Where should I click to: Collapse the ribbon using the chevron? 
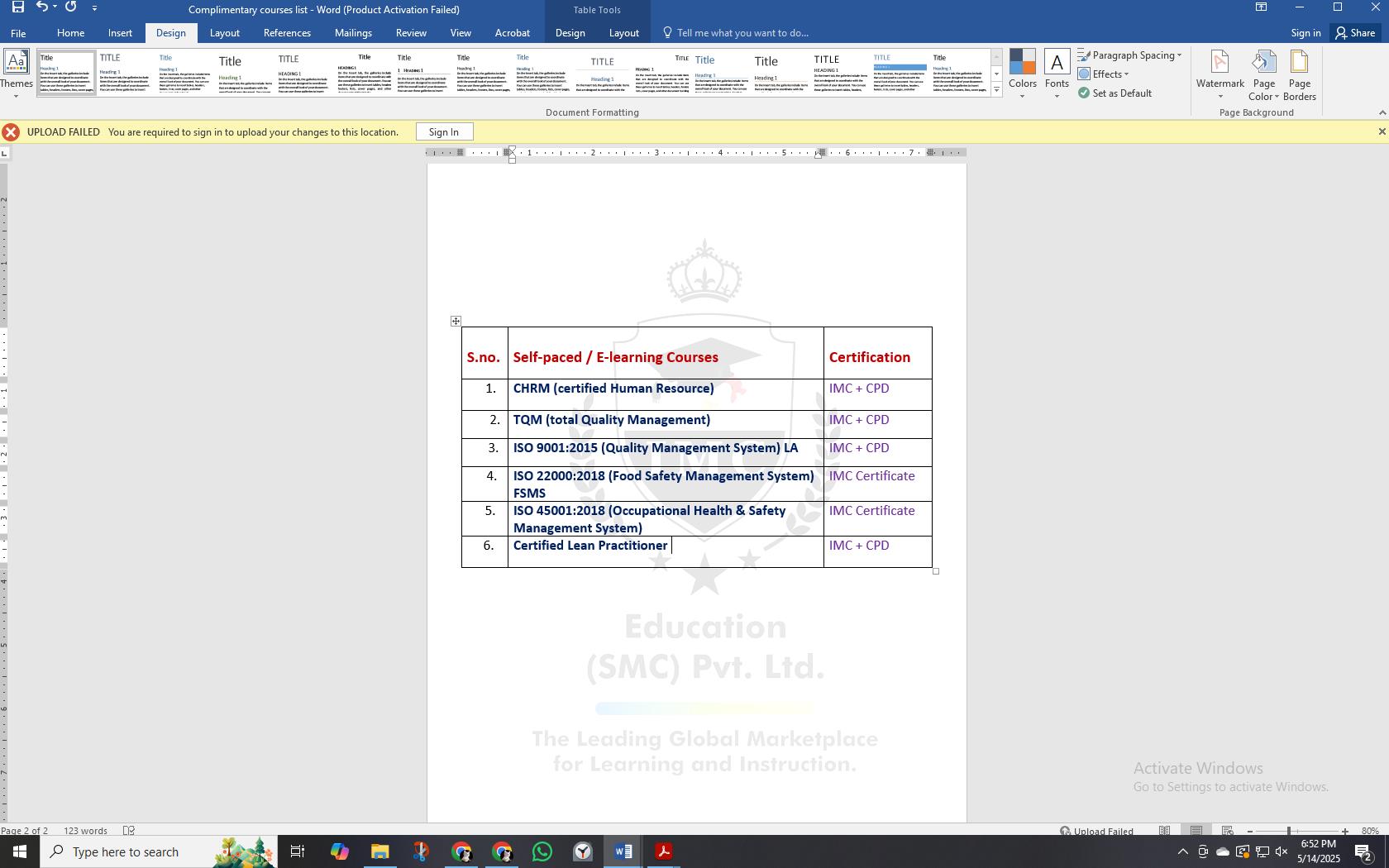pos(1382,112)
